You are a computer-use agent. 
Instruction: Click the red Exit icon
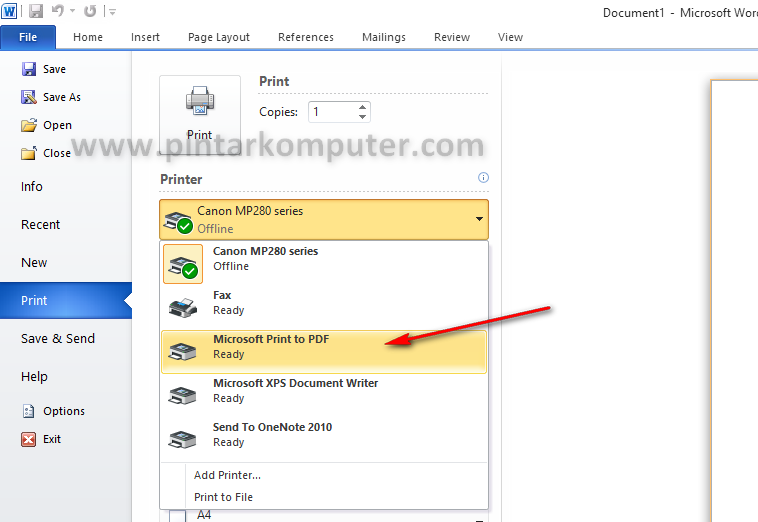29,439
